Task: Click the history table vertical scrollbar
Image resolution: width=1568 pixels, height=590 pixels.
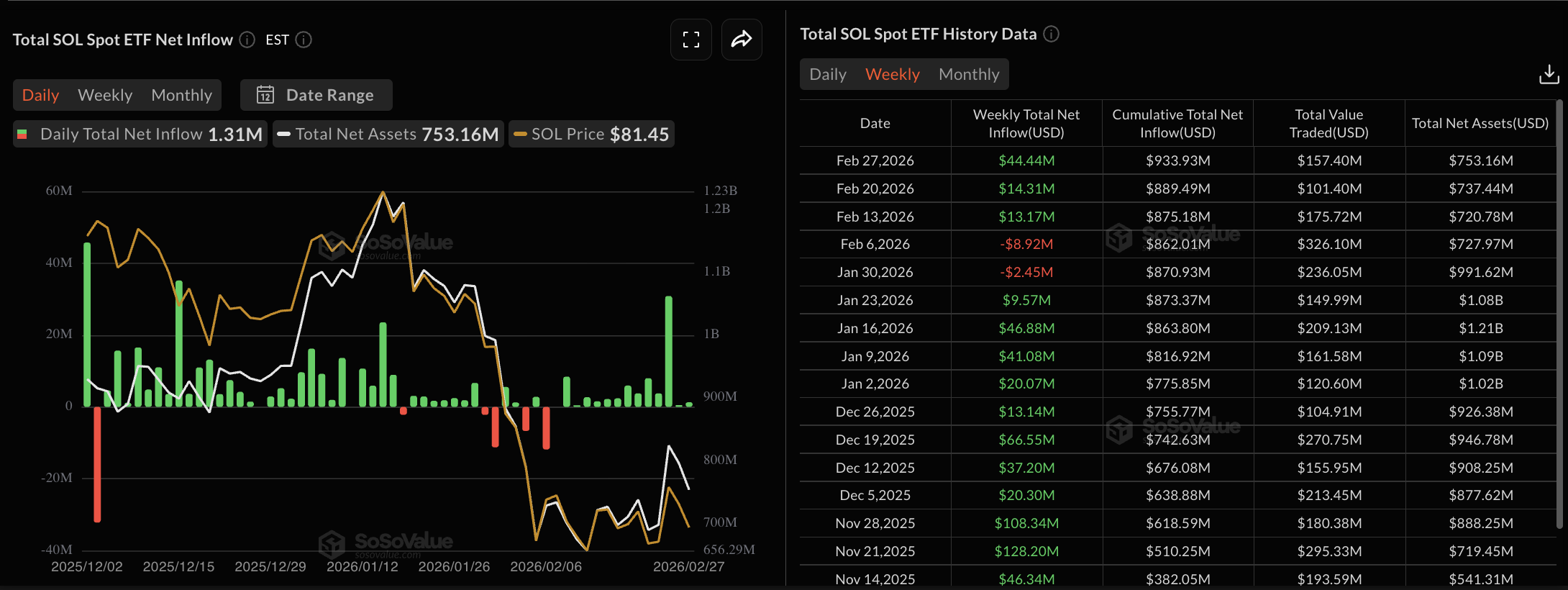Action: click(1559, 317)
